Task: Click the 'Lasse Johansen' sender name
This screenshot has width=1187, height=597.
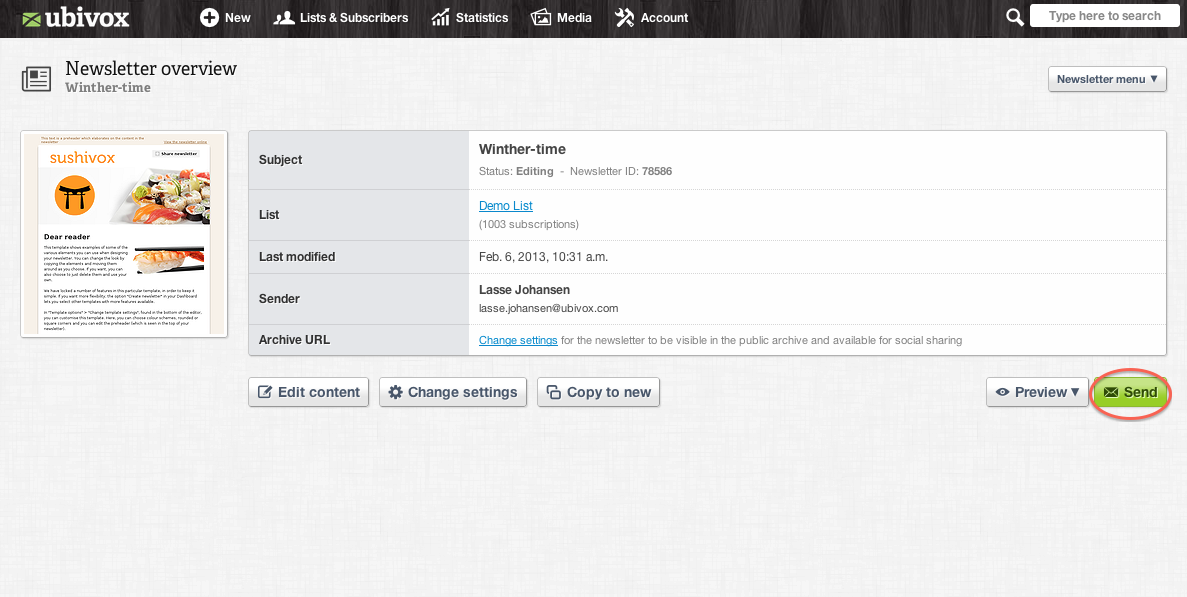Action: tap(525, 290)
